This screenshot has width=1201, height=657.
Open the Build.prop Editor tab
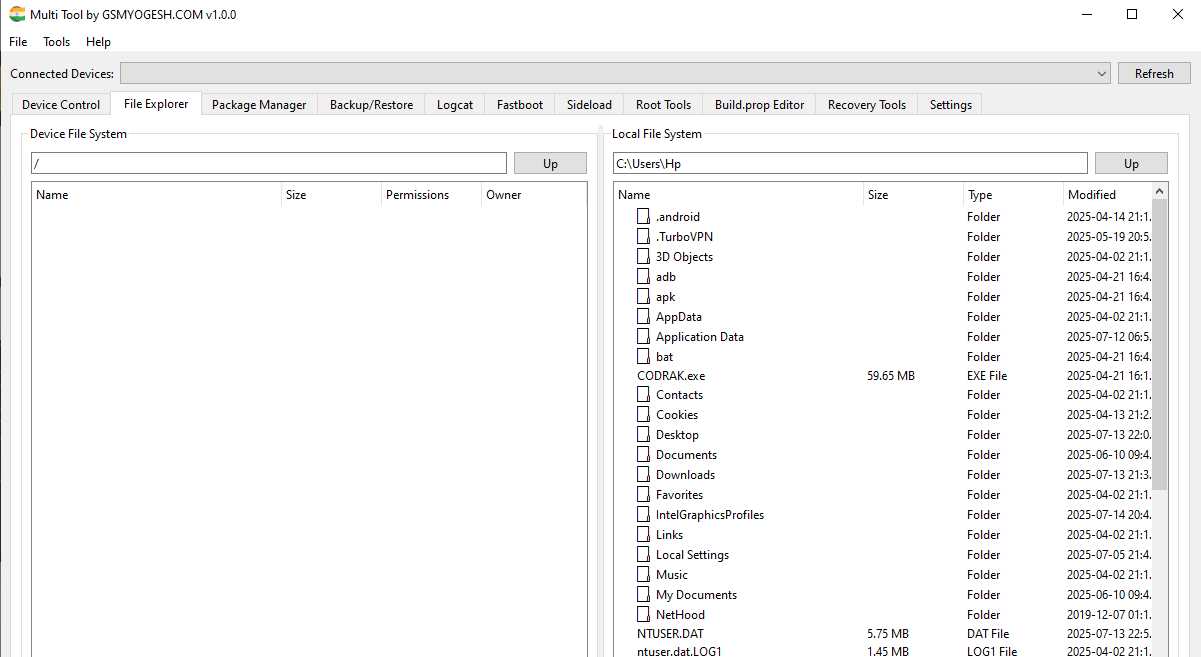click(x=759, y=105)
